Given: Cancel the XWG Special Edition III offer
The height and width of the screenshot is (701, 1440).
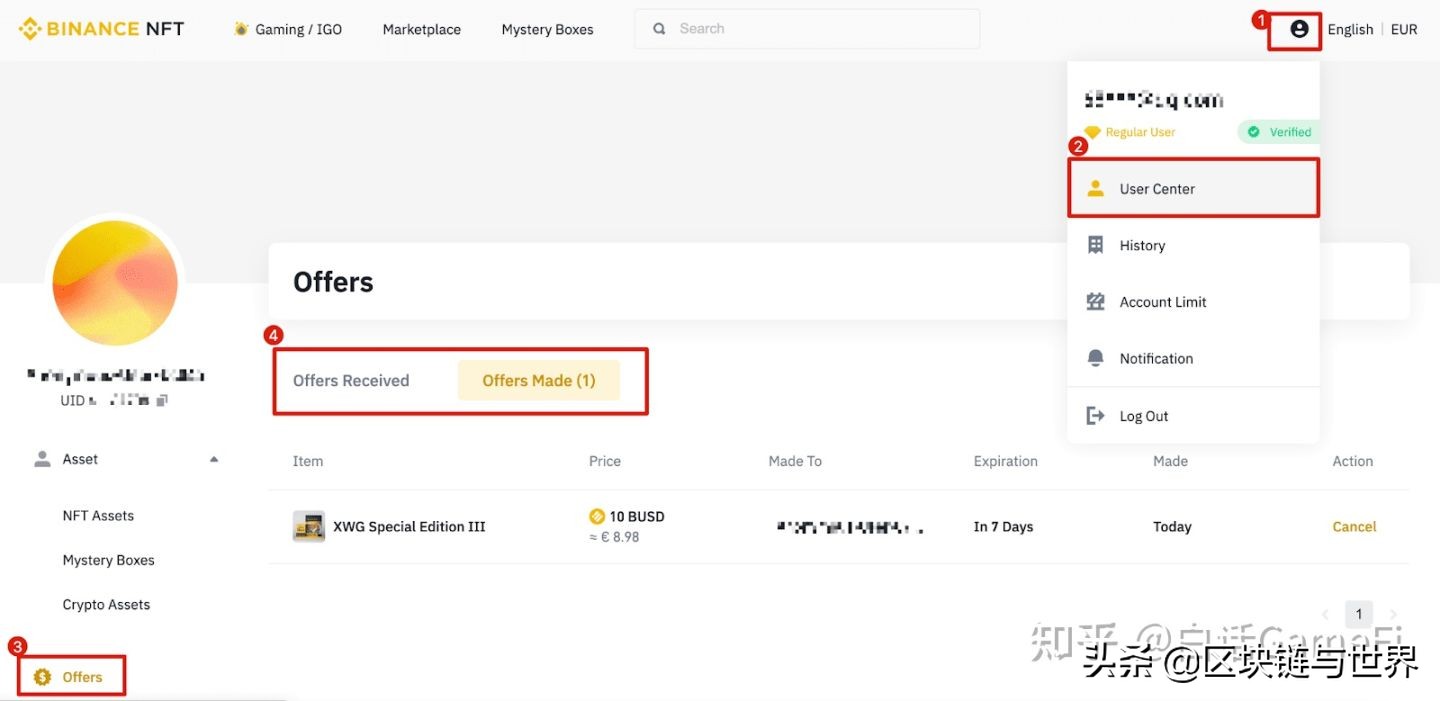Looking at the screenshot, I should click(1354, 527).
